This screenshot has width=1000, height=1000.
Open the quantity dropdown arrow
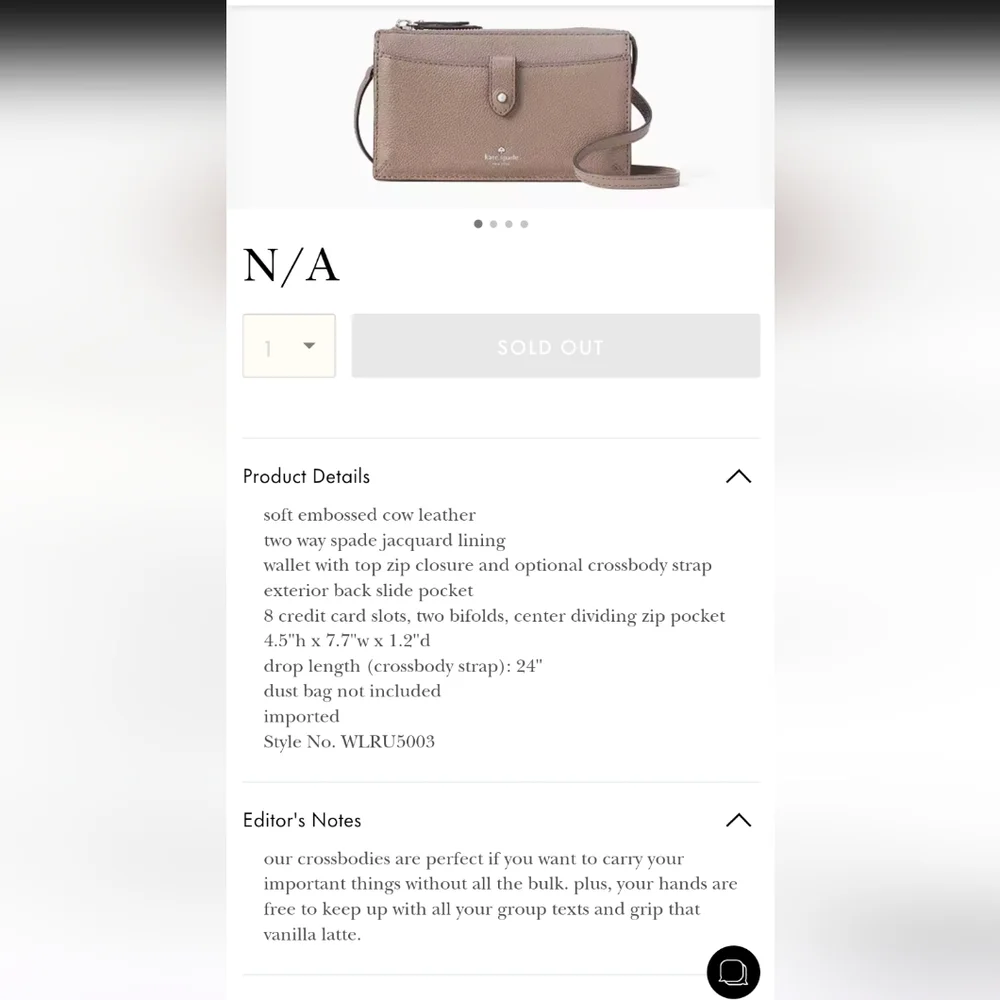pos(309,346)
